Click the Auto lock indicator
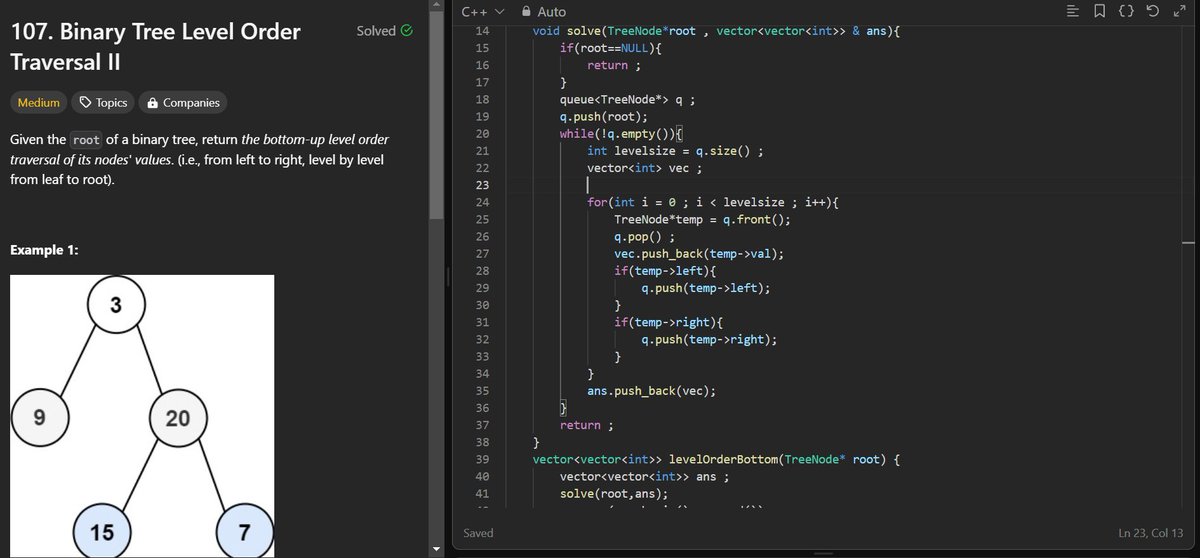 (543, 12)
